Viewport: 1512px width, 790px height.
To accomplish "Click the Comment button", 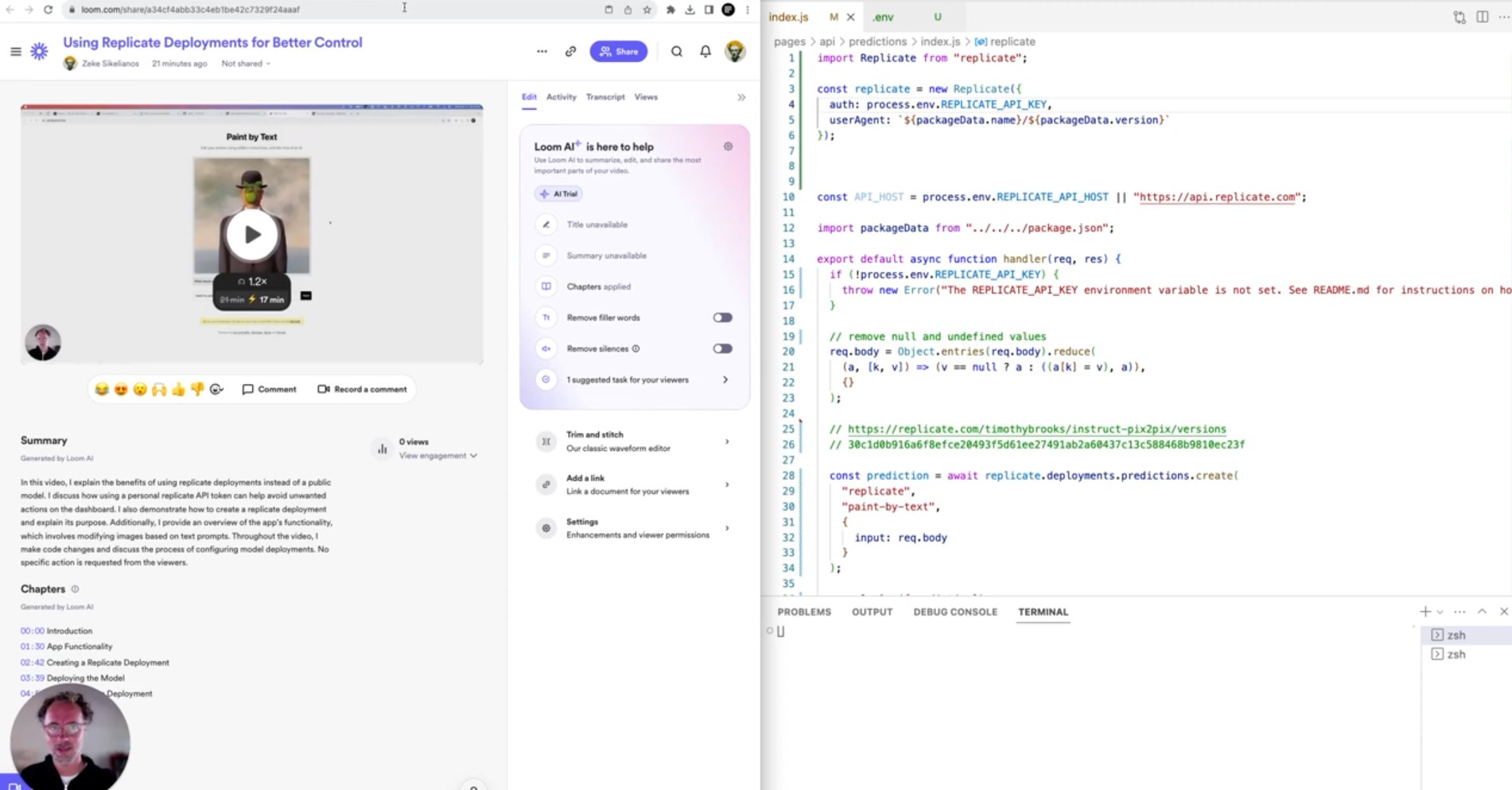I will pyautogui.click(x=269, y=389).
